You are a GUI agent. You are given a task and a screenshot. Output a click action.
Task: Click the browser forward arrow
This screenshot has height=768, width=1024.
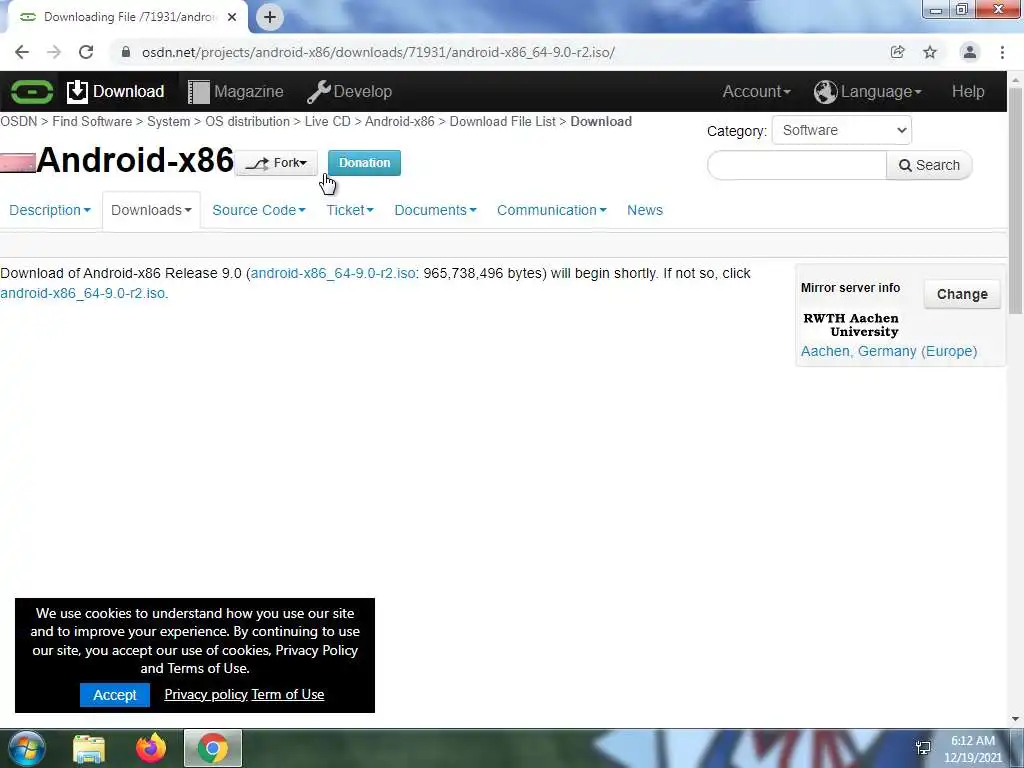point(54,52)
